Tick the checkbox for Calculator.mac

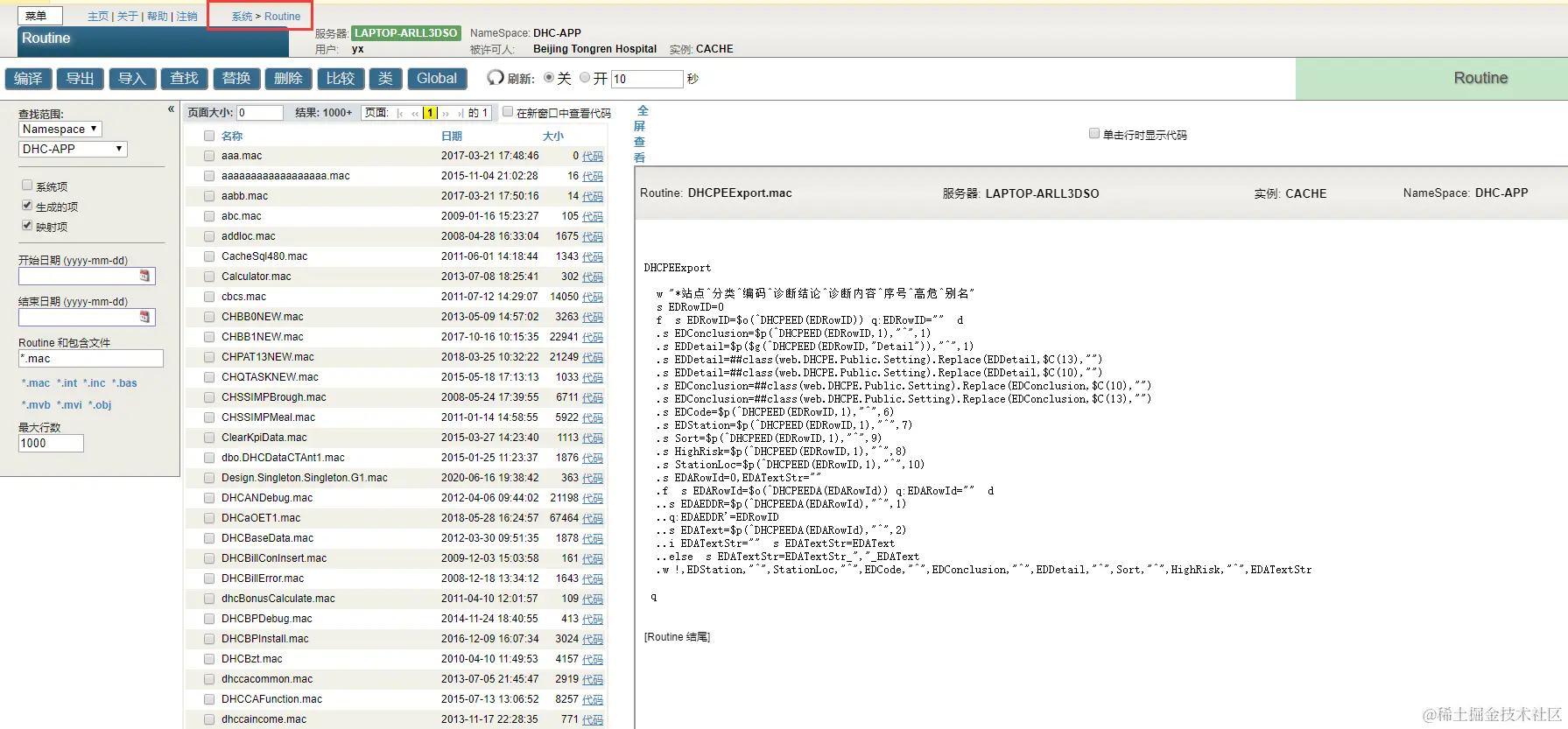pos(209,277)
